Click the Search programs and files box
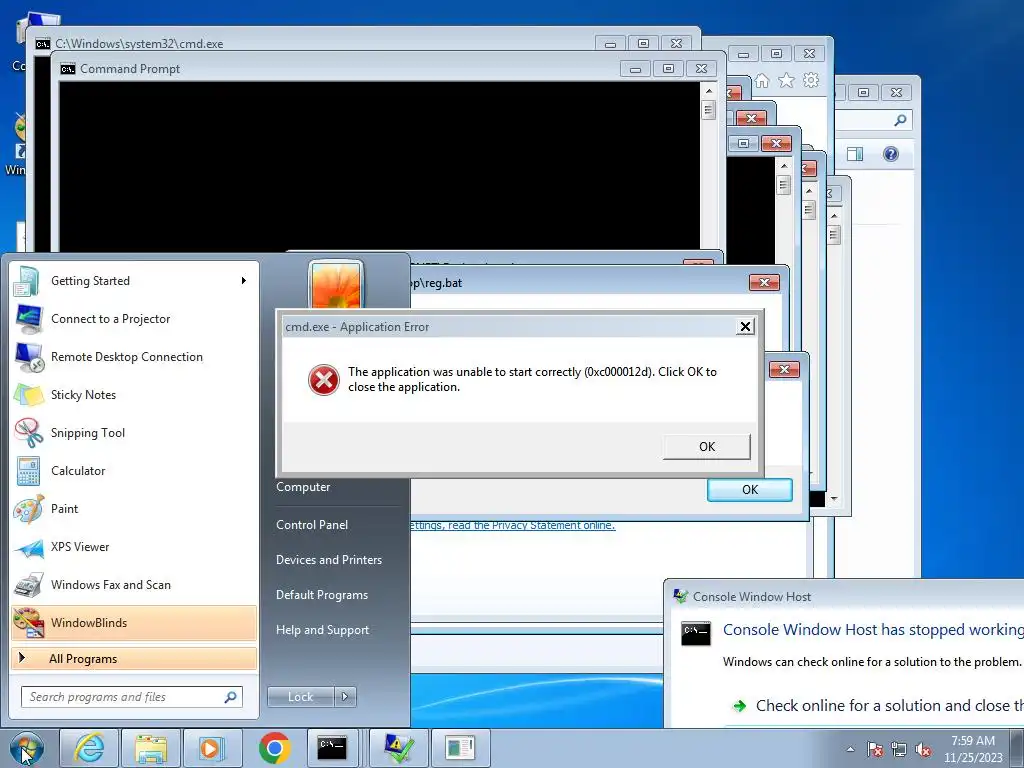Viewport: 1024px width, 768px height. click(131, 697)
